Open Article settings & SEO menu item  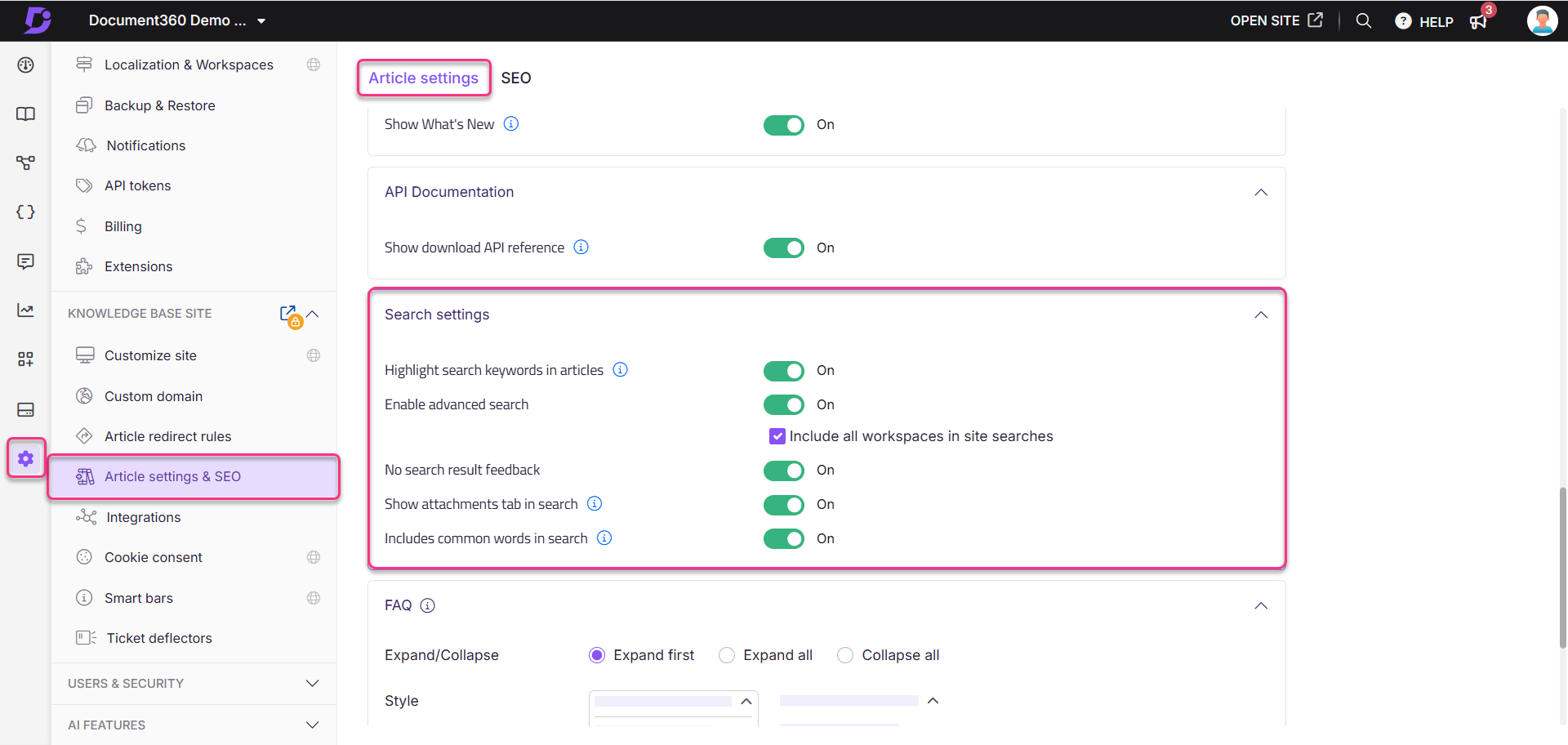(194, 476)
